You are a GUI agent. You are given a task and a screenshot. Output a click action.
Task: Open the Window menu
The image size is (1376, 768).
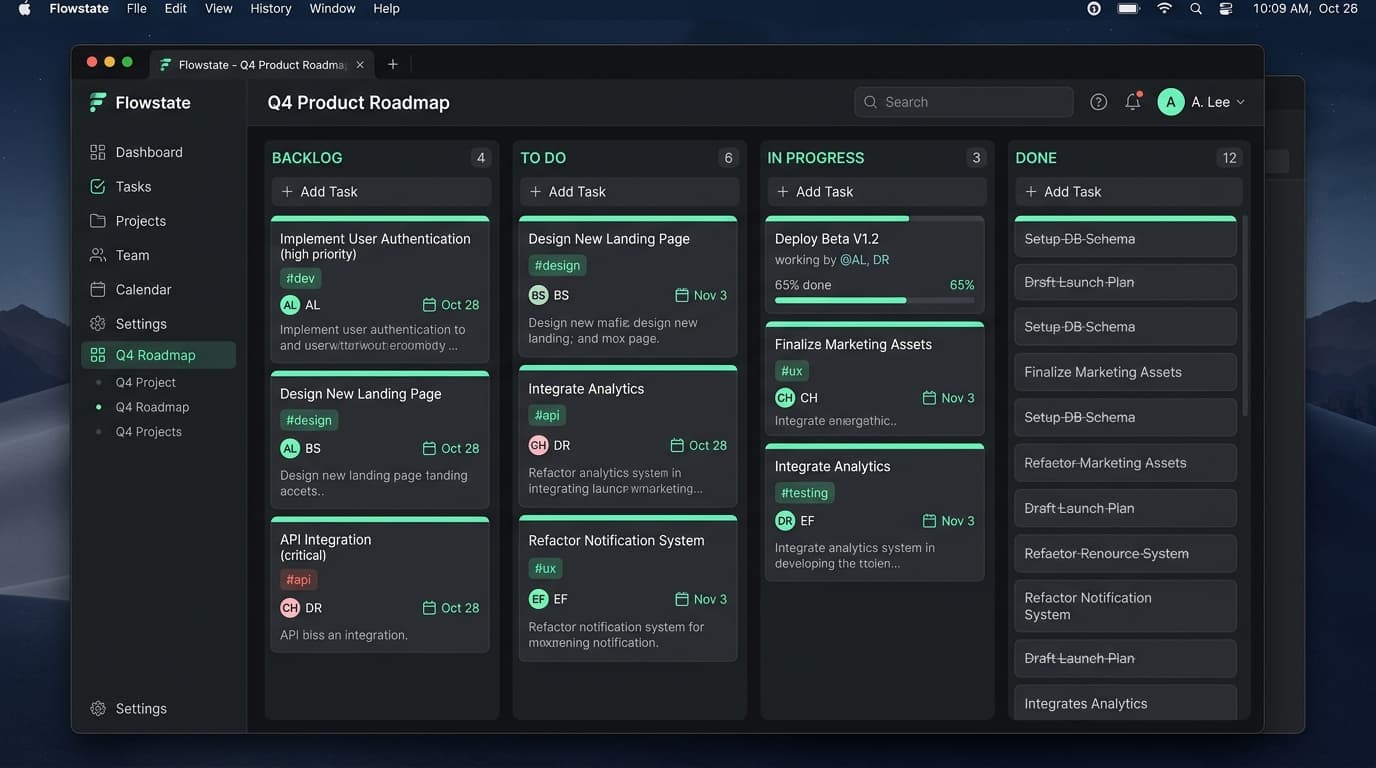[333, 9]
